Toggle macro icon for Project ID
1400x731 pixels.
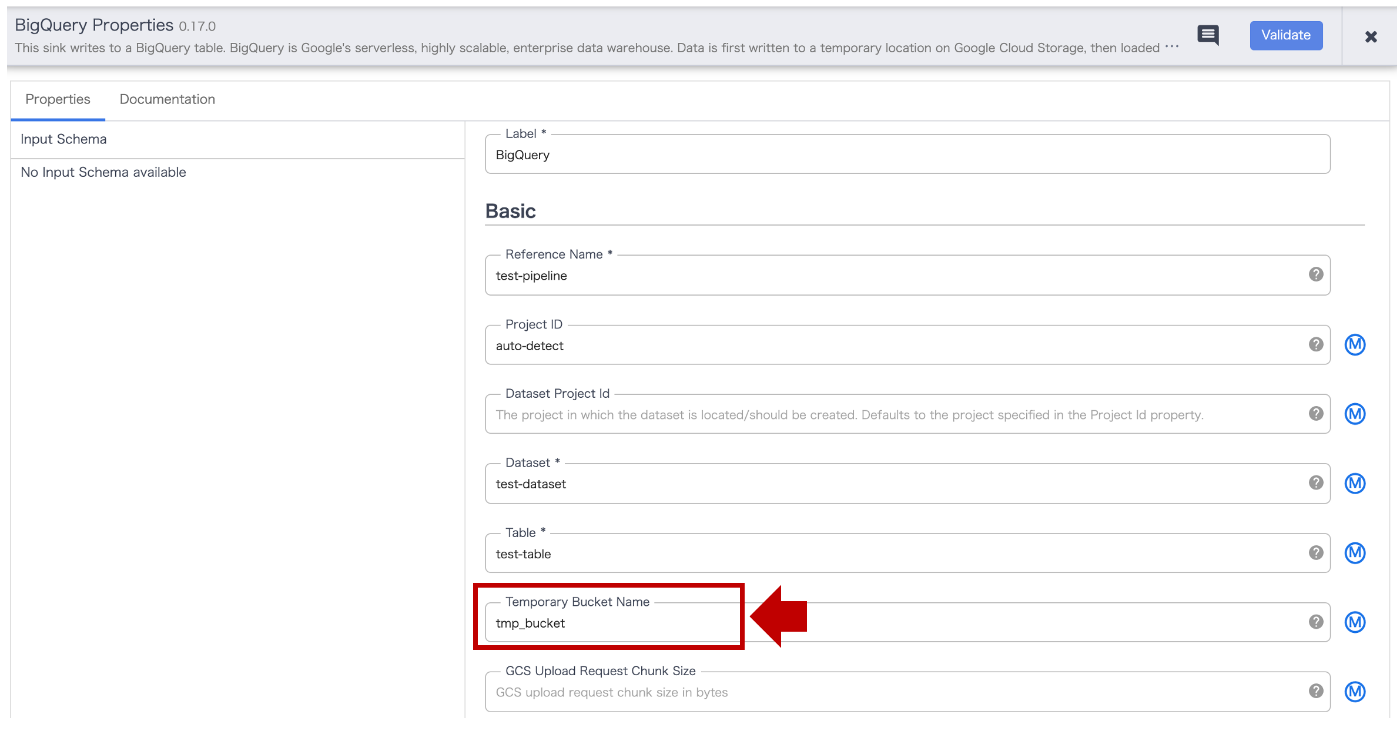tap(1355, 345)
